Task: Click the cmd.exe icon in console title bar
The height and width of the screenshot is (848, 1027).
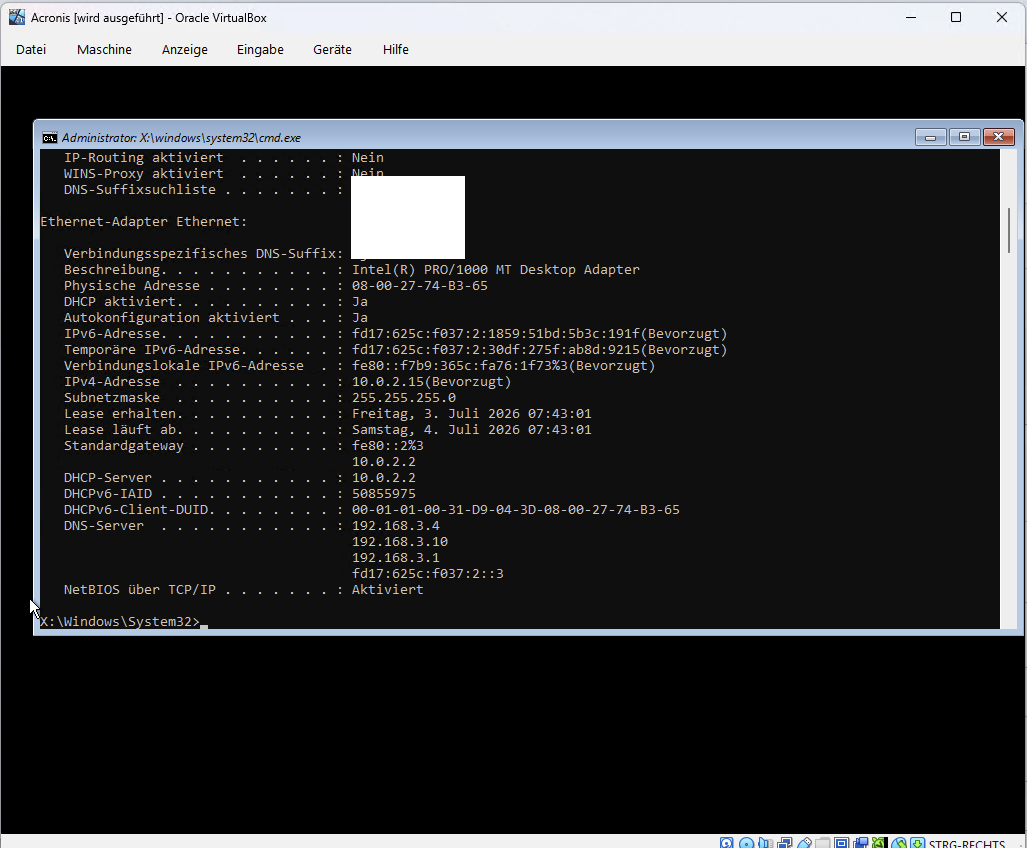Action: pyautogui.click(x=49, y=138)
